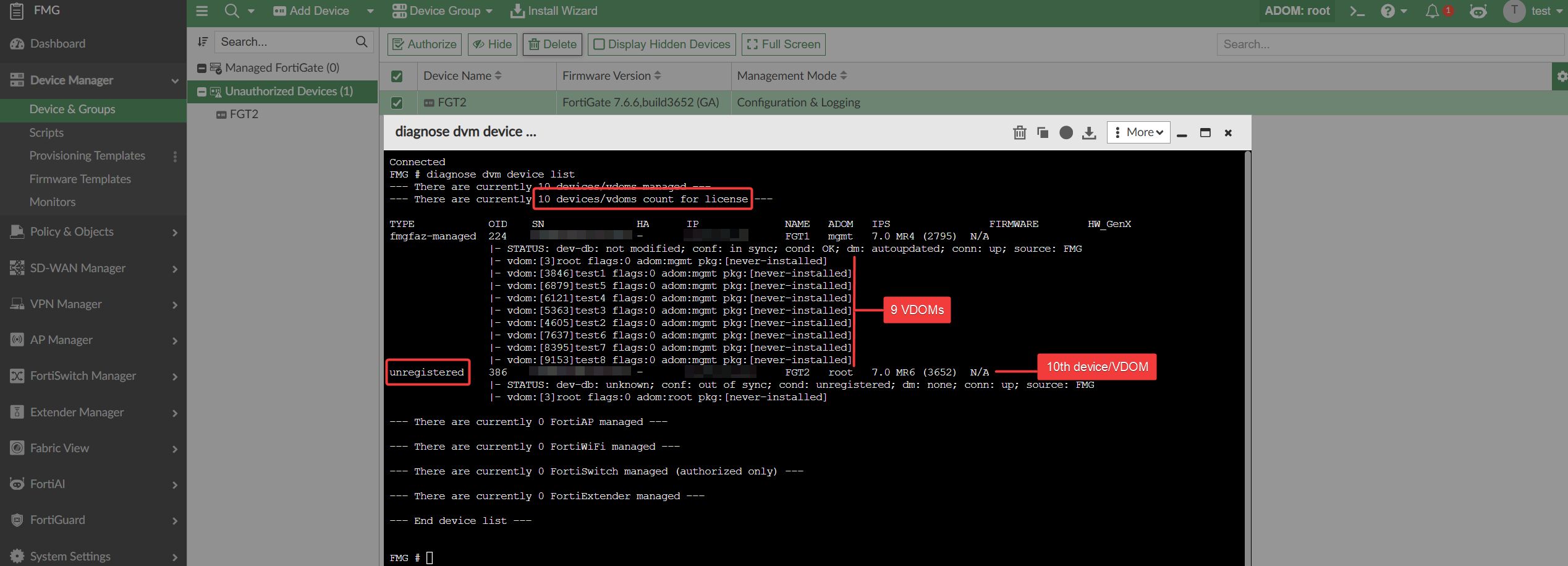This screenshot has width=1568, height=566.
Task: Sort table by Firmware Version column
Action: click(612, 76)
